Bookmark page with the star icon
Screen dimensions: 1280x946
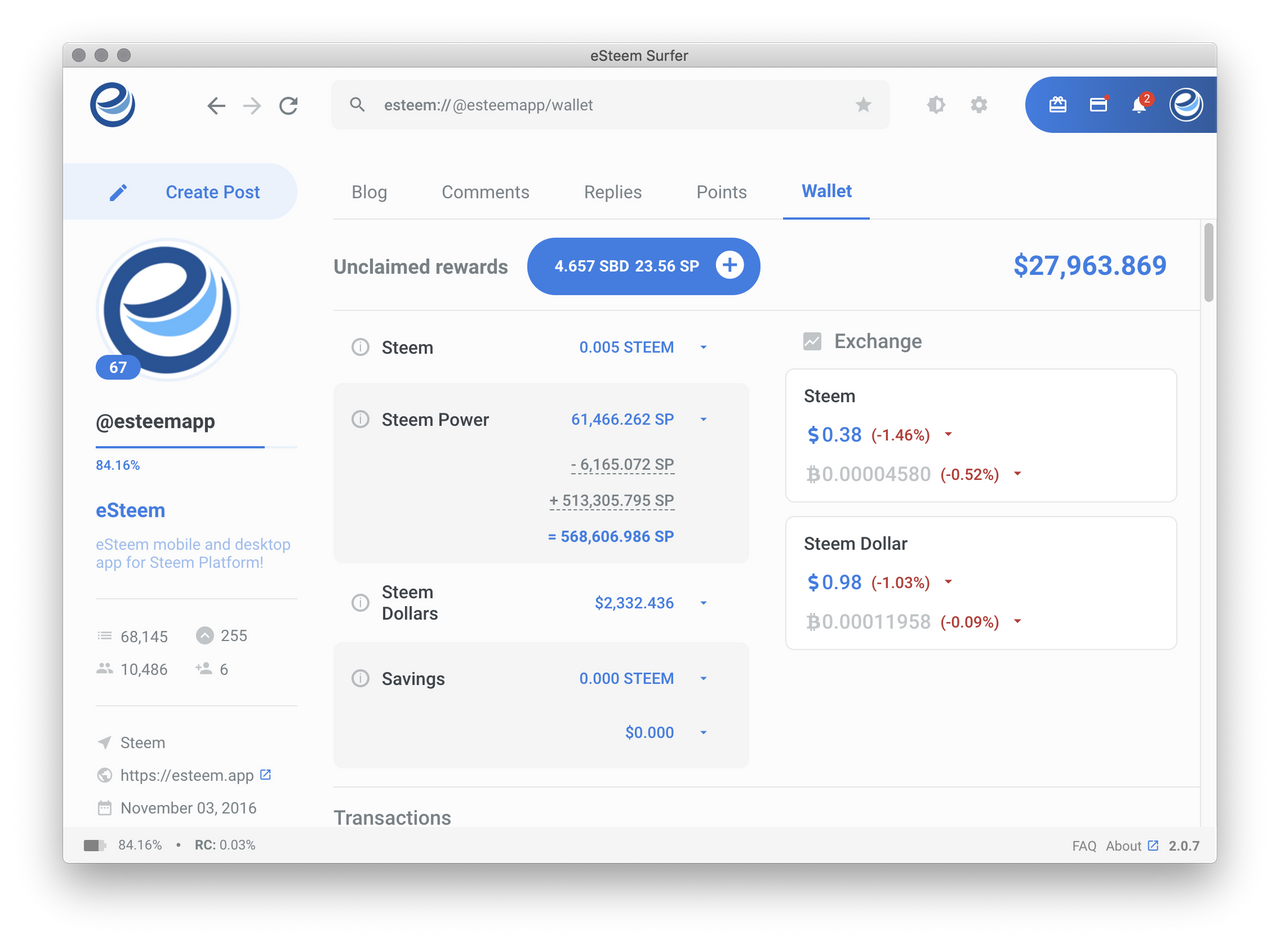point(864,105)
